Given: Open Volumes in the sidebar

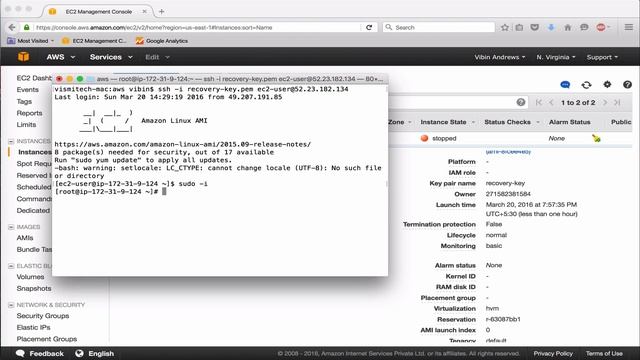Looking at the screenshot, I should coord(30,277).
